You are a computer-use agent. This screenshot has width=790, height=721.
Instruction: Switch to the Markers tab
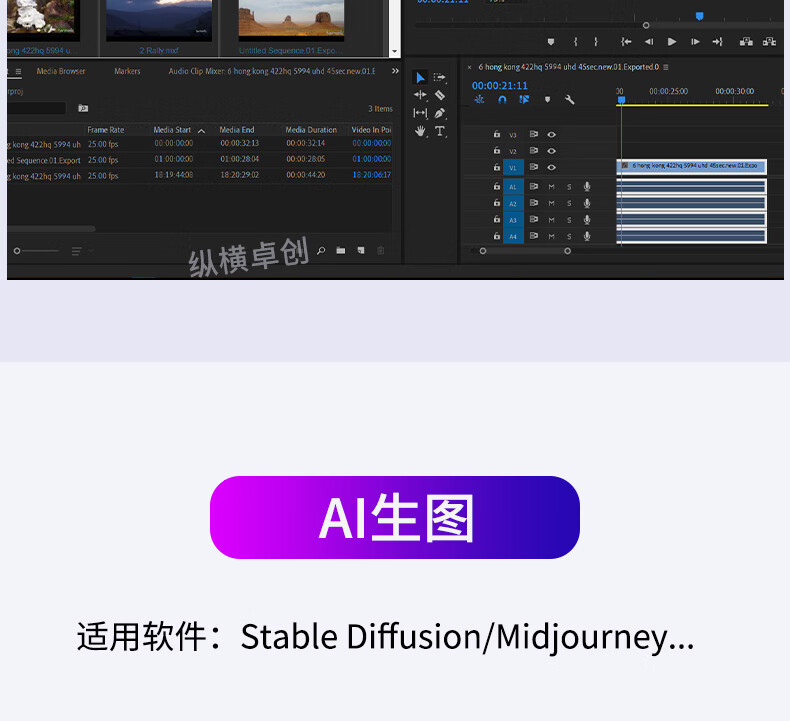point(127,71)
